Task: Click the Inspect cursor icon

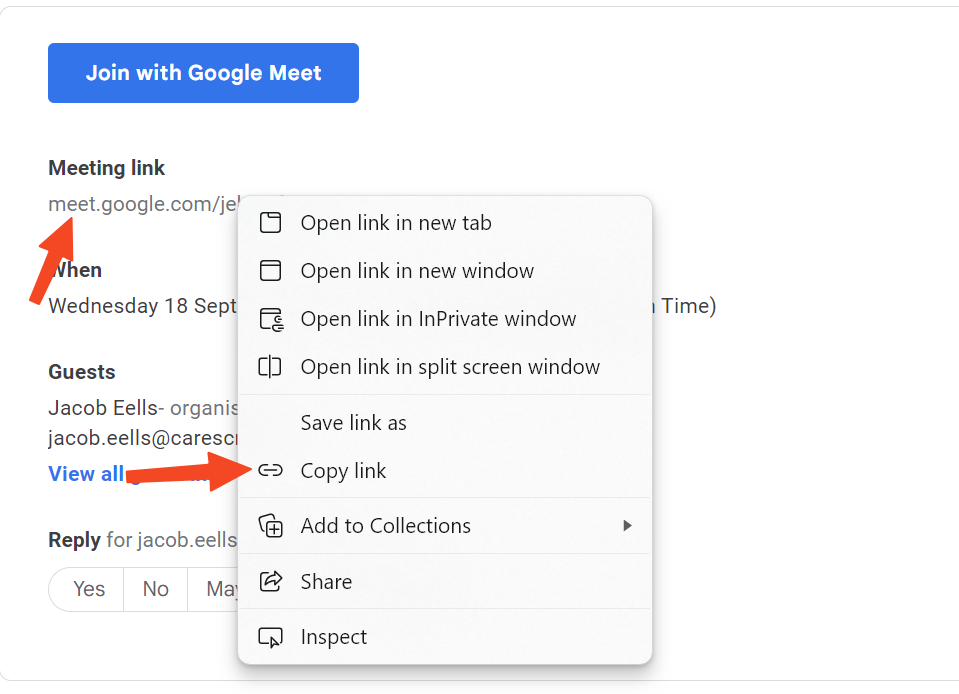Action: (x=270, y=637)
